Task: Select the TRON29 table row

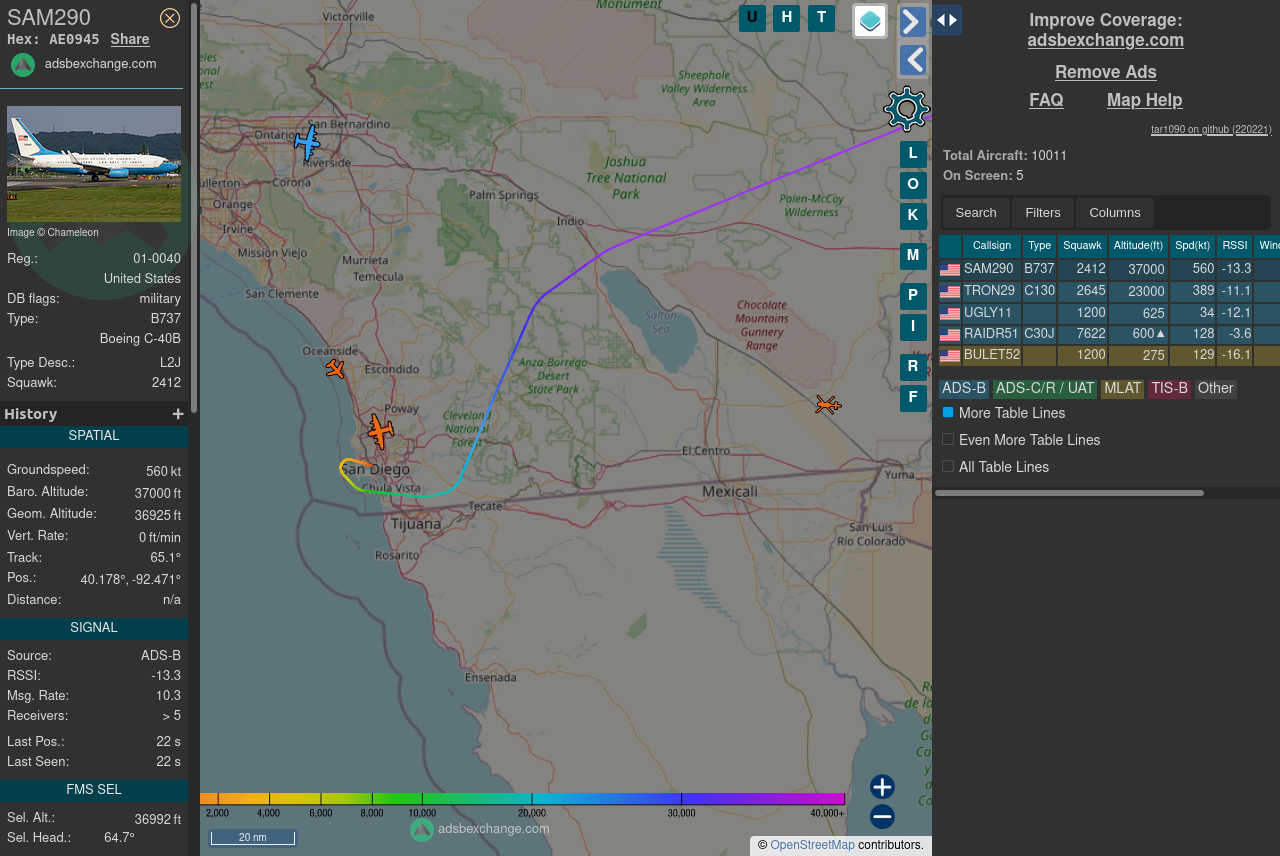Action: [x=1109, y=291]
